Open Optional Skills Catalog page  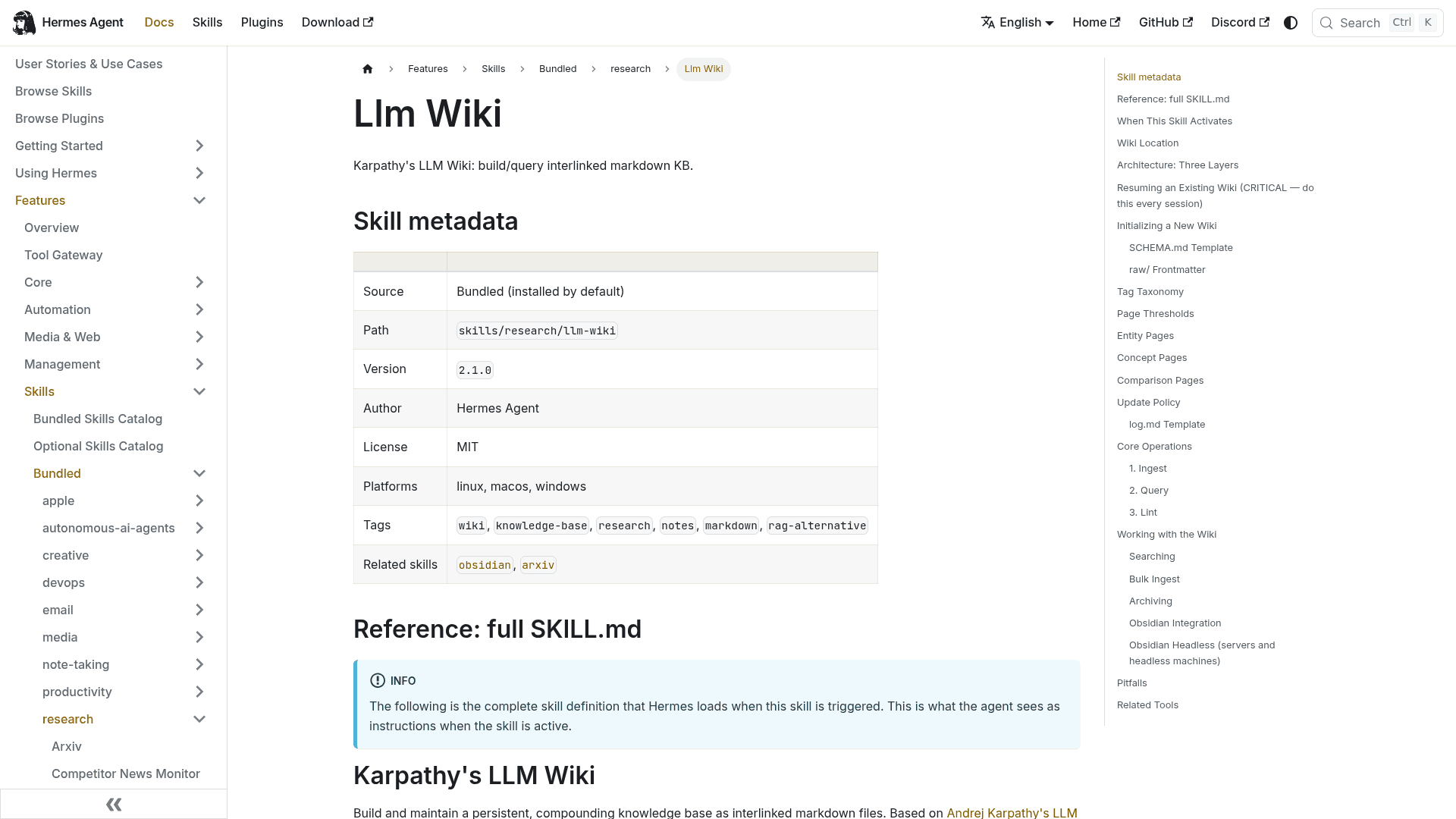[x=98, y=446]
